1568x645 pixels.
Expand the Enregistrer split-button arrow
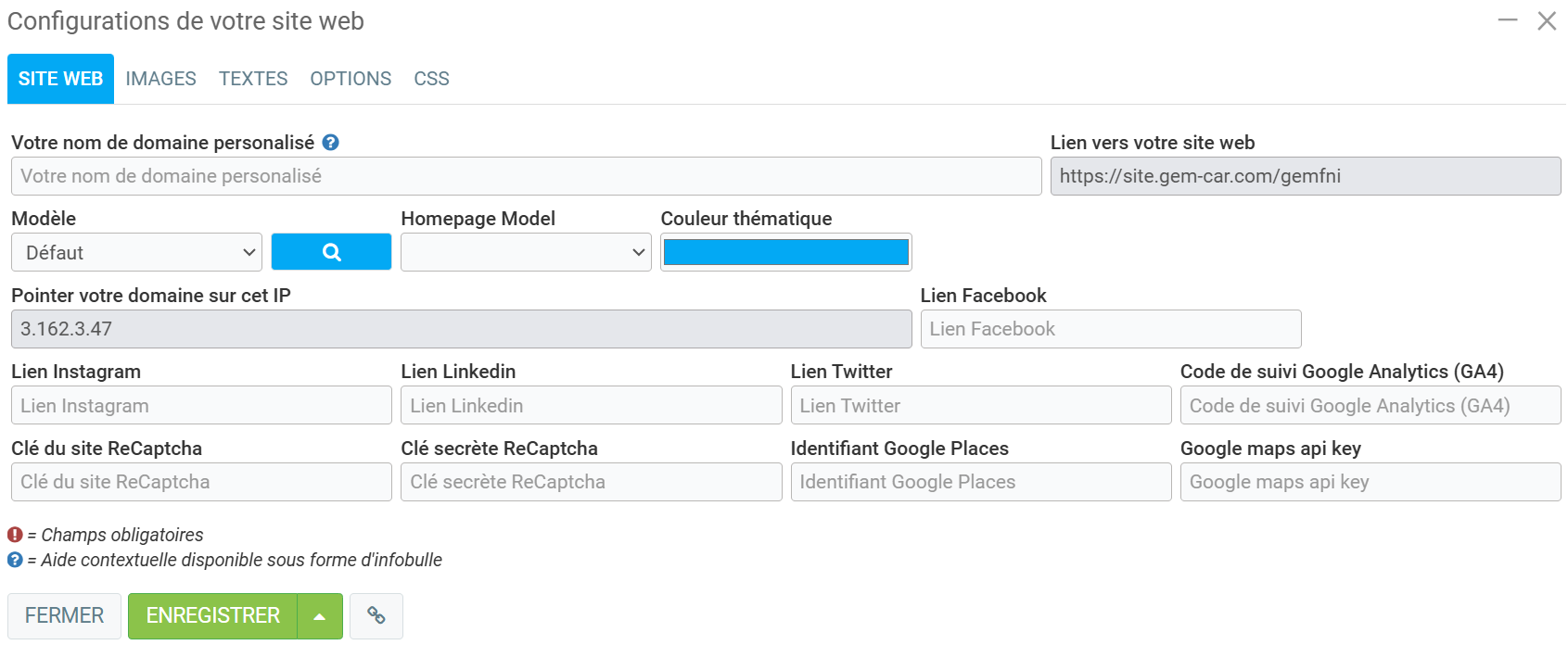[x=320, y=616]
